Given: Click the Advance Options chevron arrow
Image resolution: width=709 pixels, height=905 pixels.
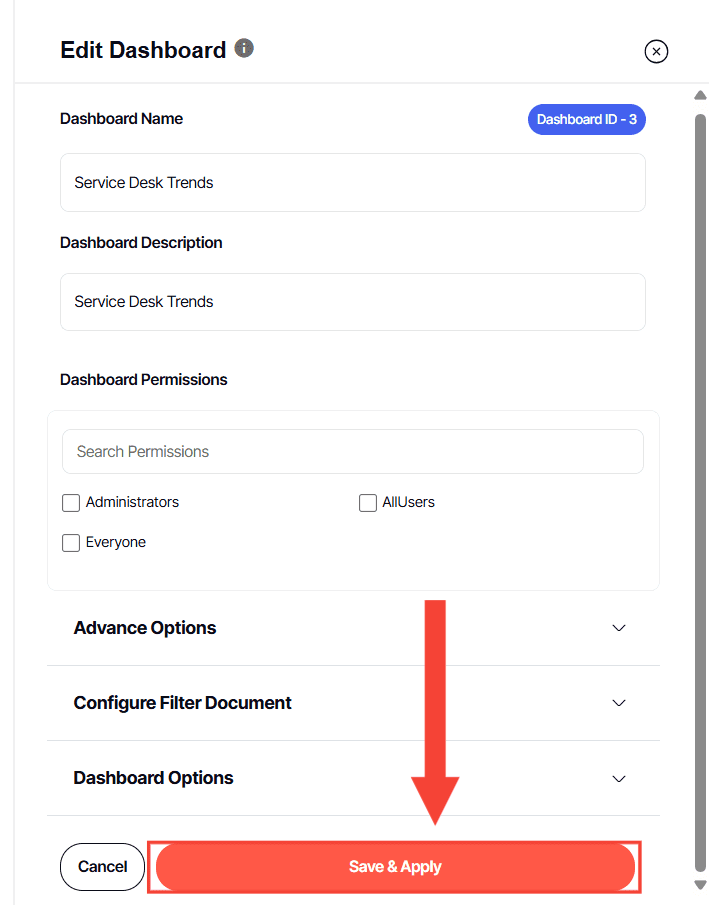Looking at the screenshot, I should point(619,628).
